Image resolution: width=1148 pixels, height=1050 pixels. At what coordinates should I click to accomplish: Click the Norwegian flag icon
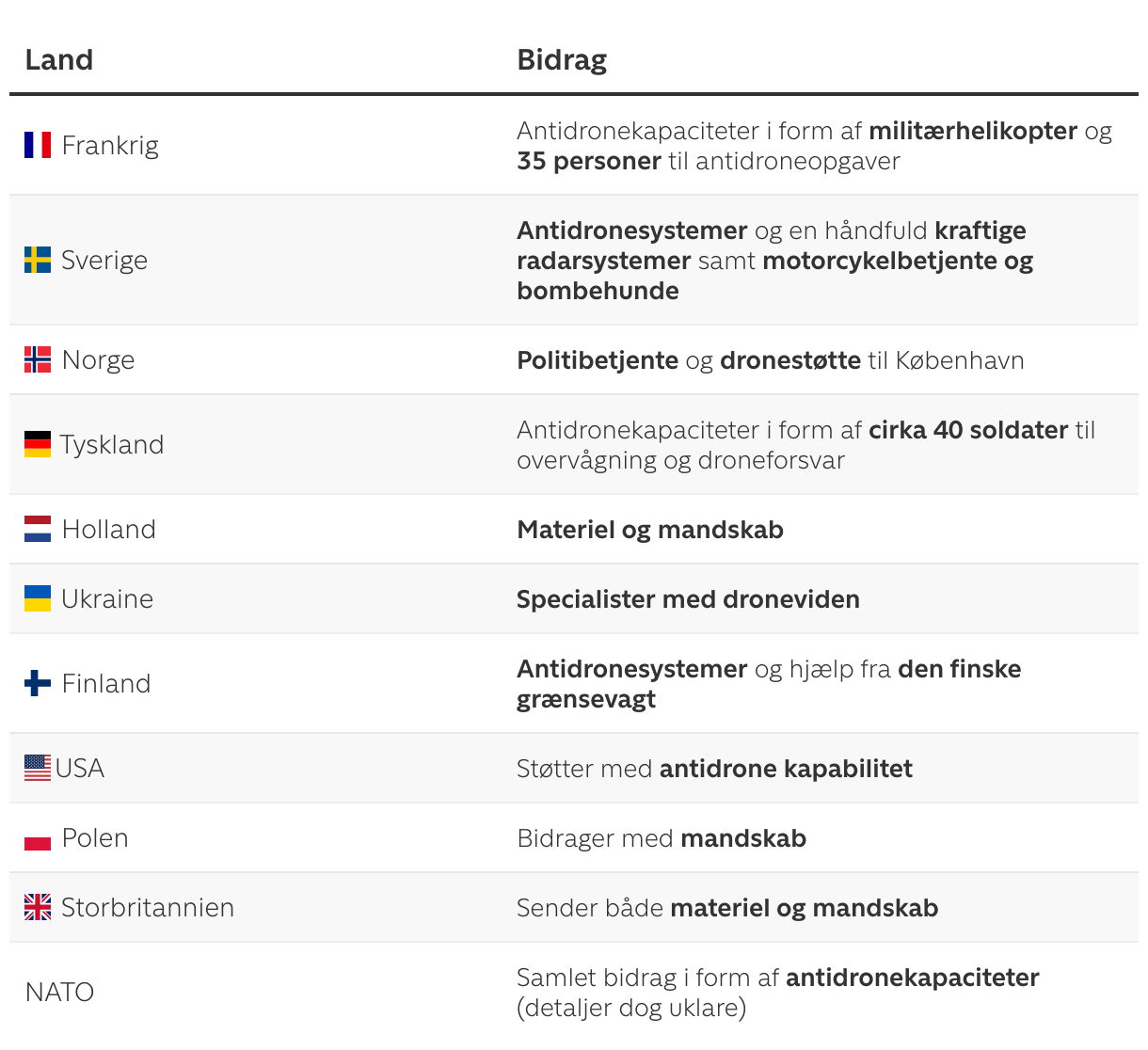tap(38, 359)
